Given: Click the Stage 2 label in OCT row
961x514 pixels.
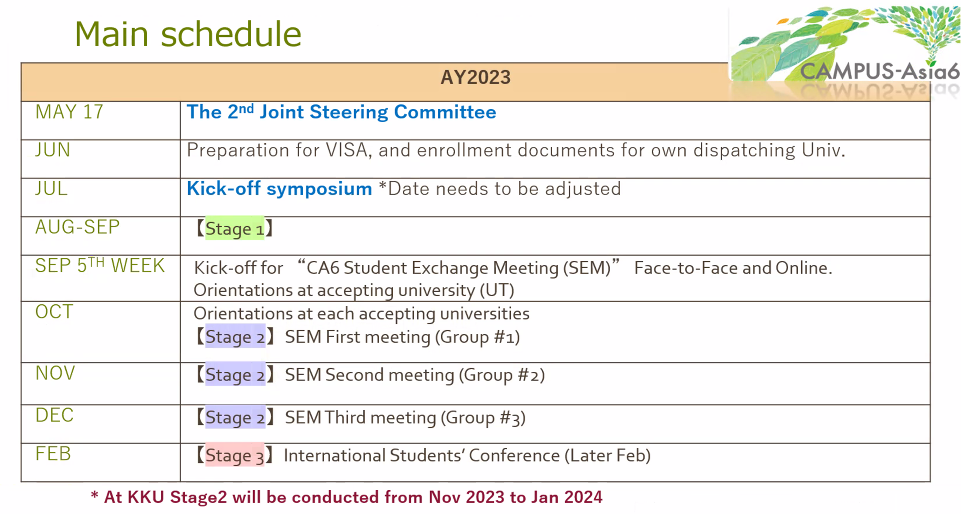Looking at the screenshot, I should 234,337.
